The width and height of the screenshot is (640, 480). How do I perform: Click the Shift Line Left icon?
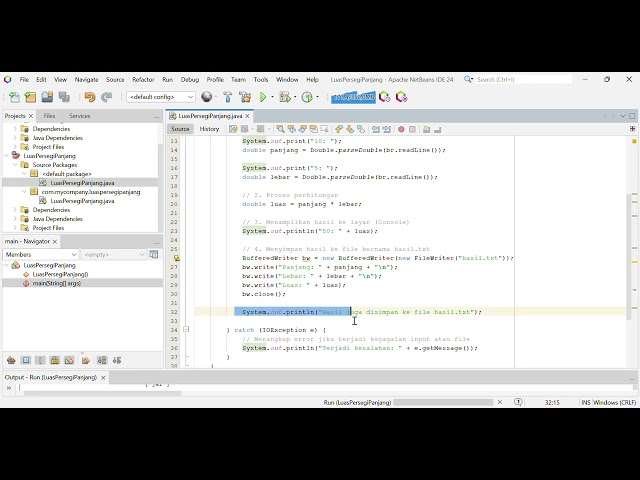376,129
